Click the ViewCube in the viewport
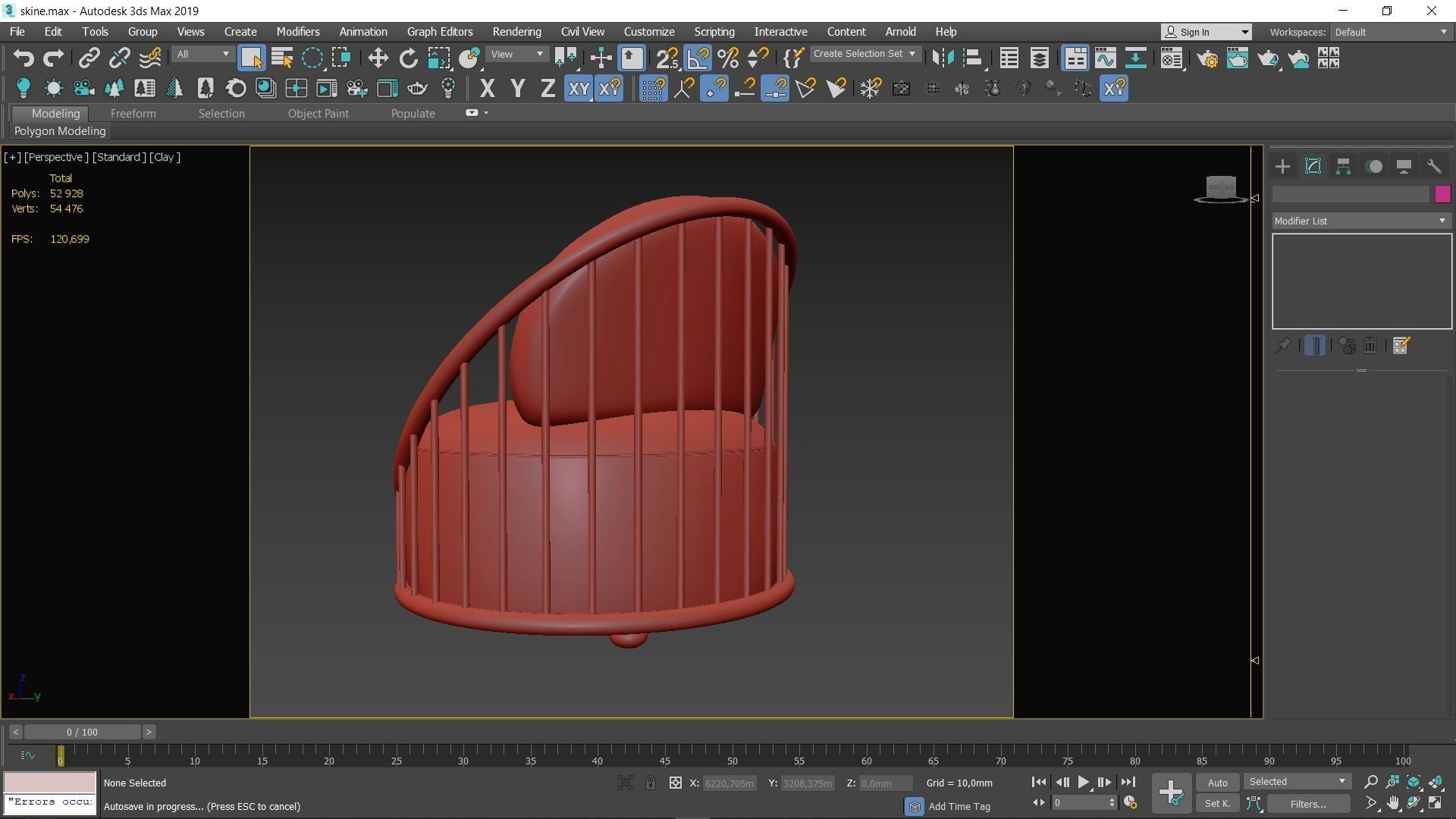 tap(1220, 189)
